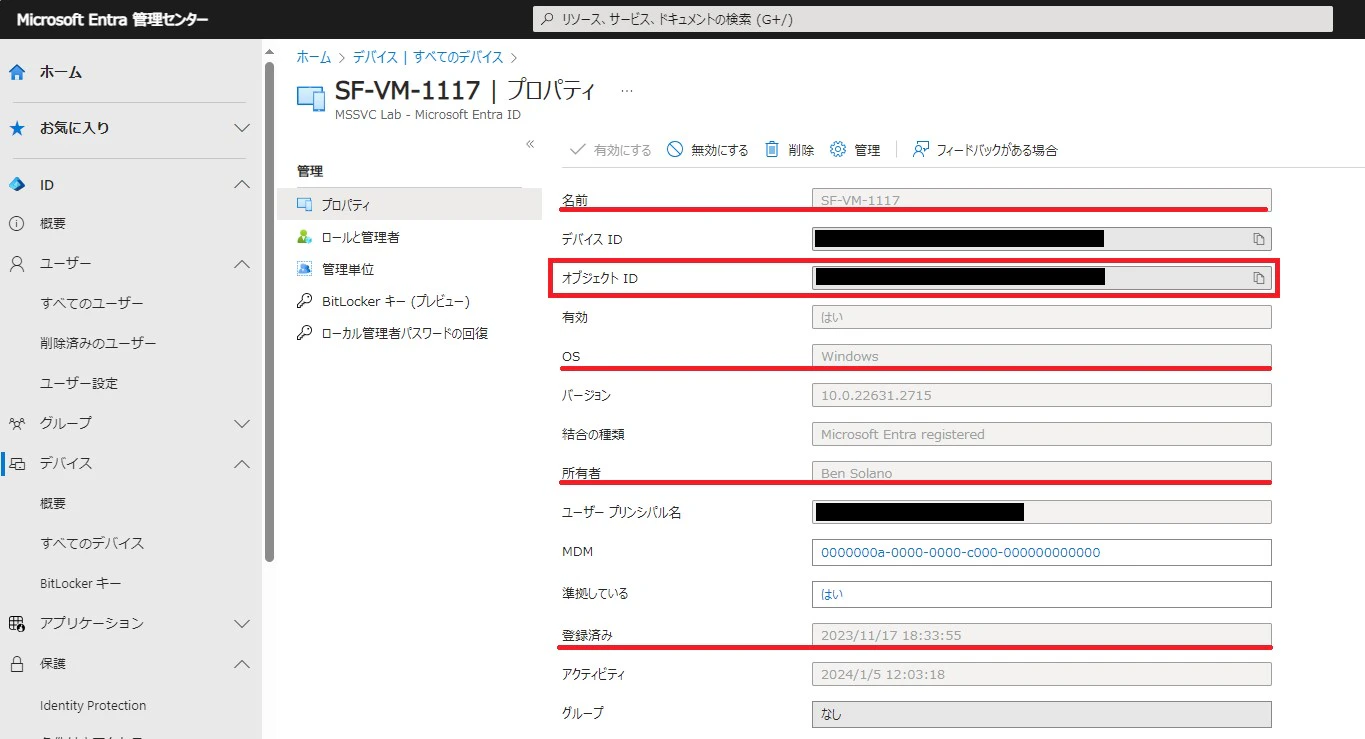Click the OS field showing Windows
The width and height of the screenshot is (1365, 739).
click(x=1041, y=356)
